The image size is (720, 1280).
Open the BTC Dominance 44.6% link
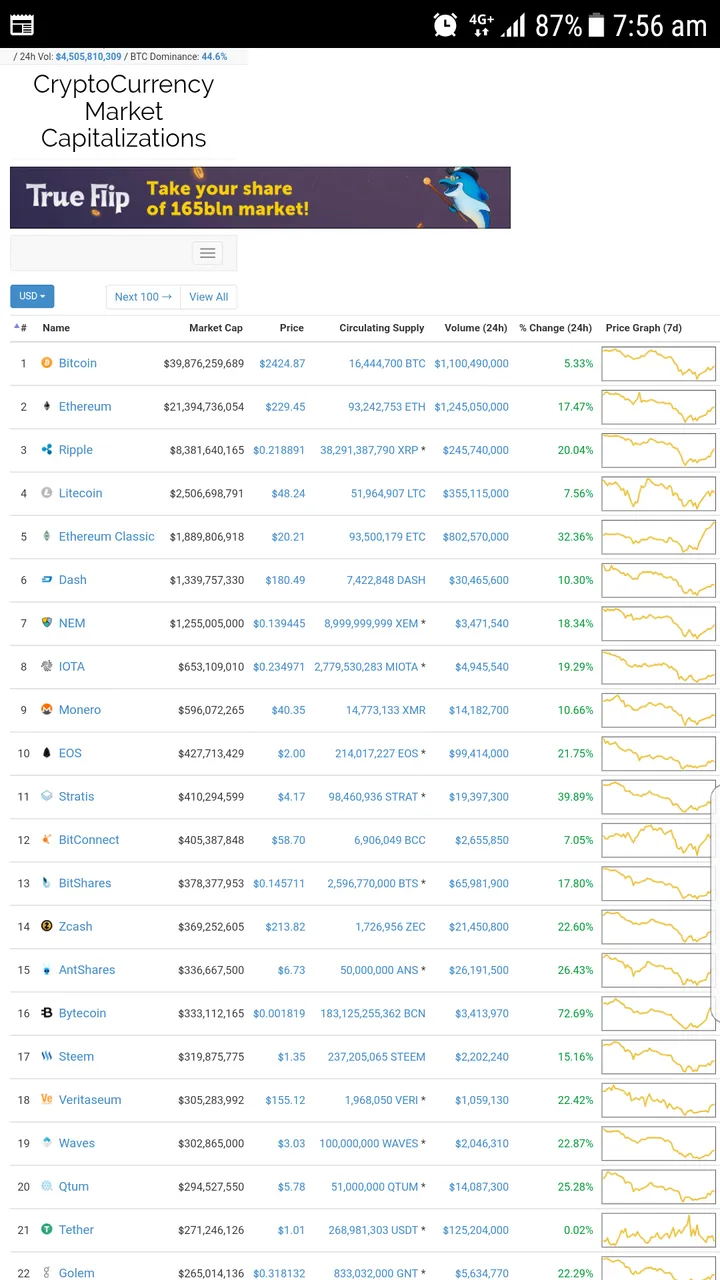click(214, 57)
